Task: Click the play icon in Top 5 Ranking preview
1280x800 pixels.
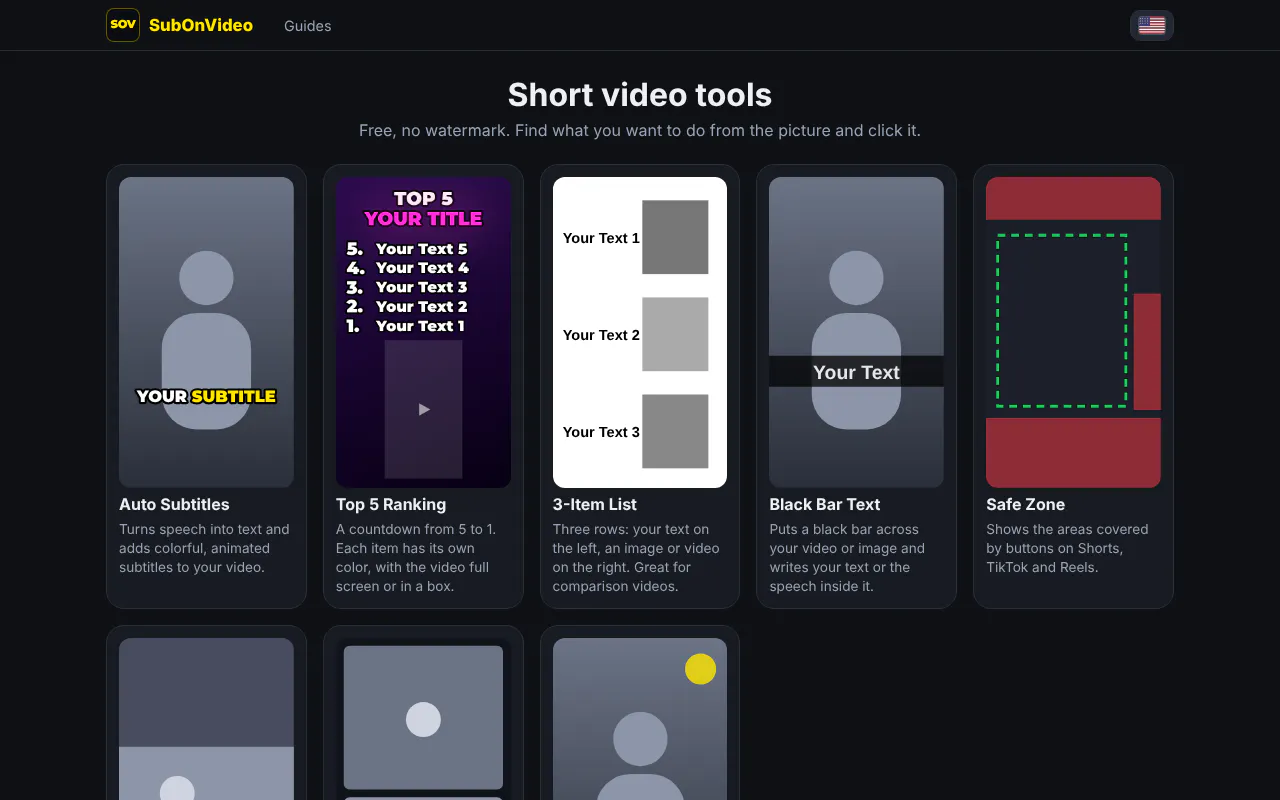Action: tap(424, 409)
